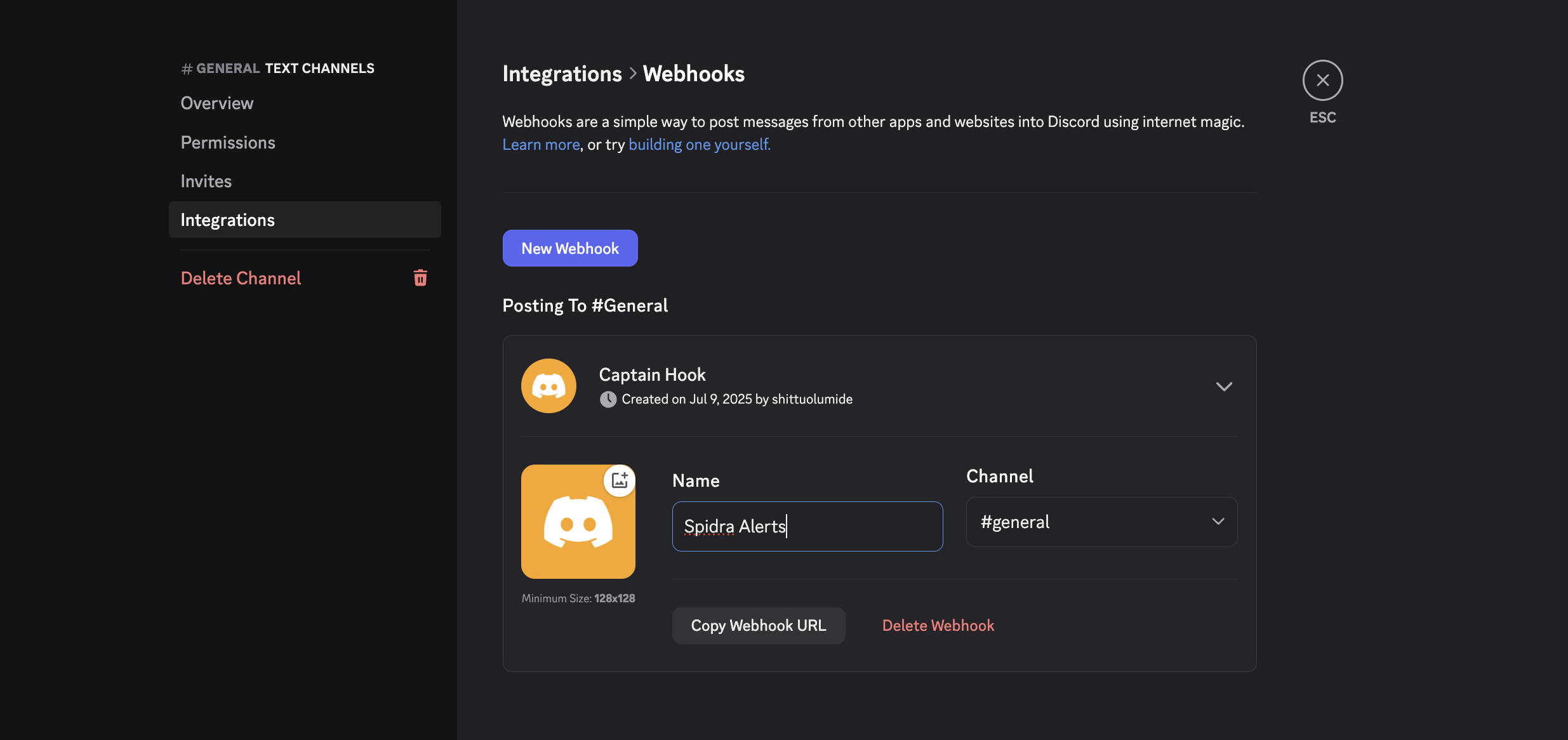1568x740 pixels.
Task: Open the building one yourself link
Action: point(698,144)
